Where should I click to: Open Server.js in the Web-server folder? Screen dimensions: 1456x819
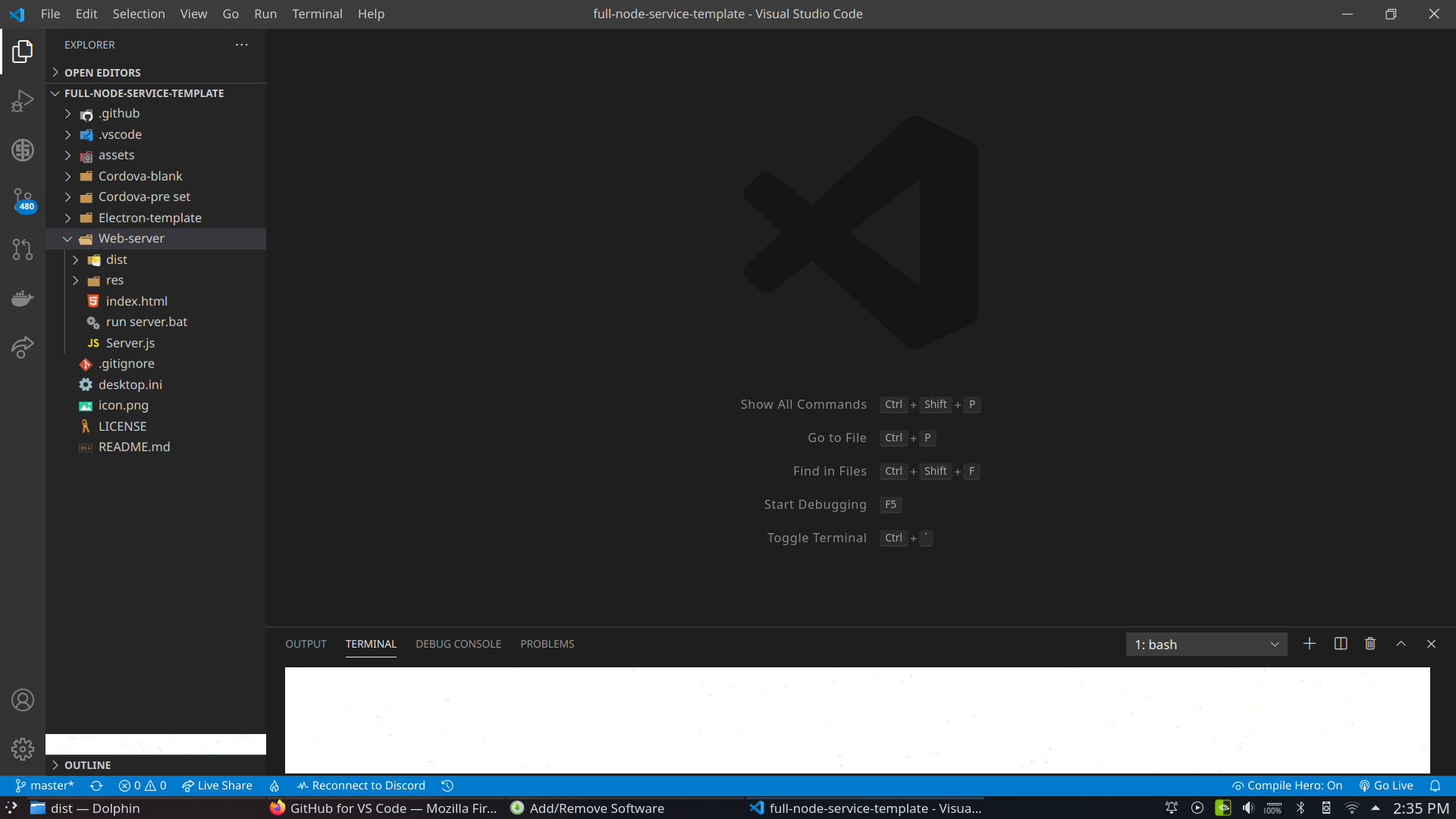pyautogui.click(x=130, y=343)
